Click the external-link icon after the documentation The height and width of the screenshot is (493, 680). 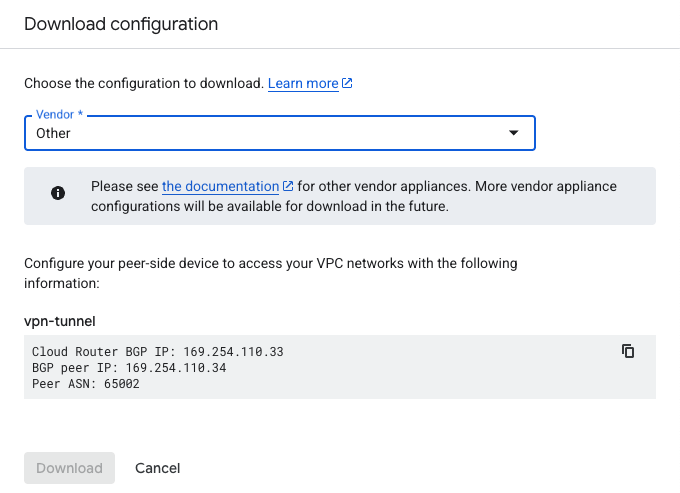[x=288, y=186]
